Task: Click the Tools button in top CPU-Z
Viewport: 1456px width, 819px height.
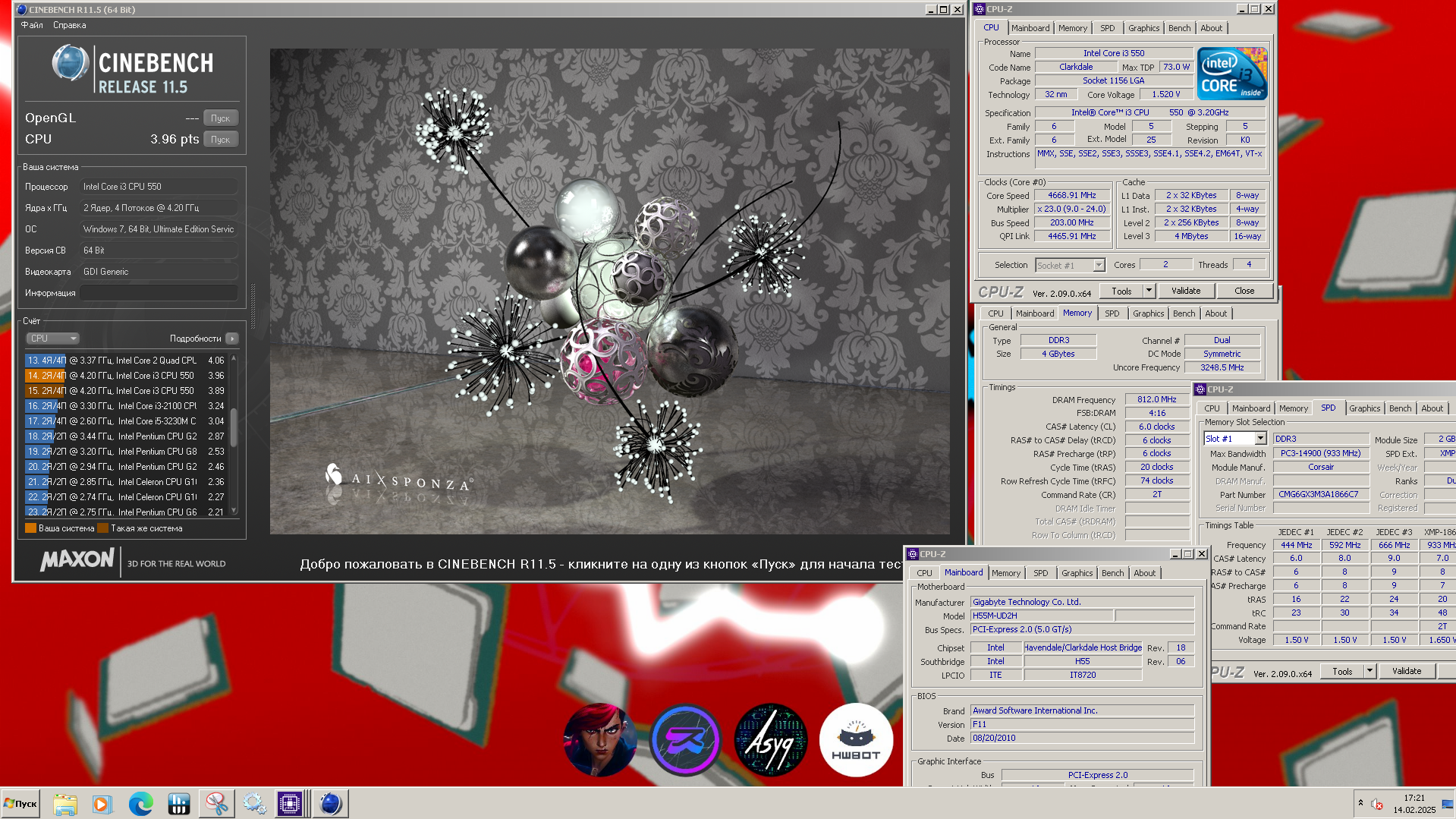Action: click(x=1121, y=291)
